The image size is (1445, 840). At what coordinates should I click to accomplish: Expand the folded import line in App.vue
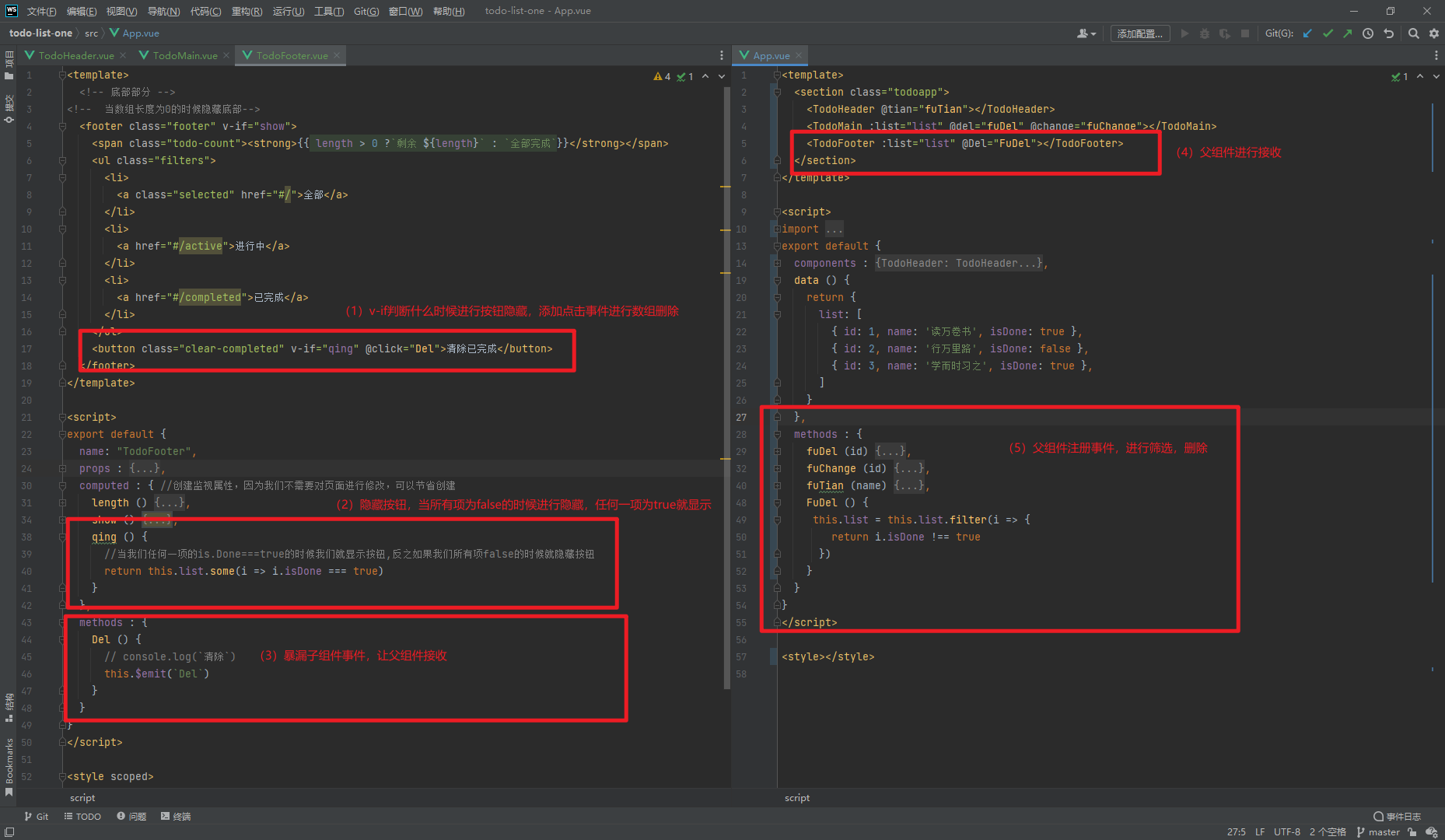tap(834, 229)
